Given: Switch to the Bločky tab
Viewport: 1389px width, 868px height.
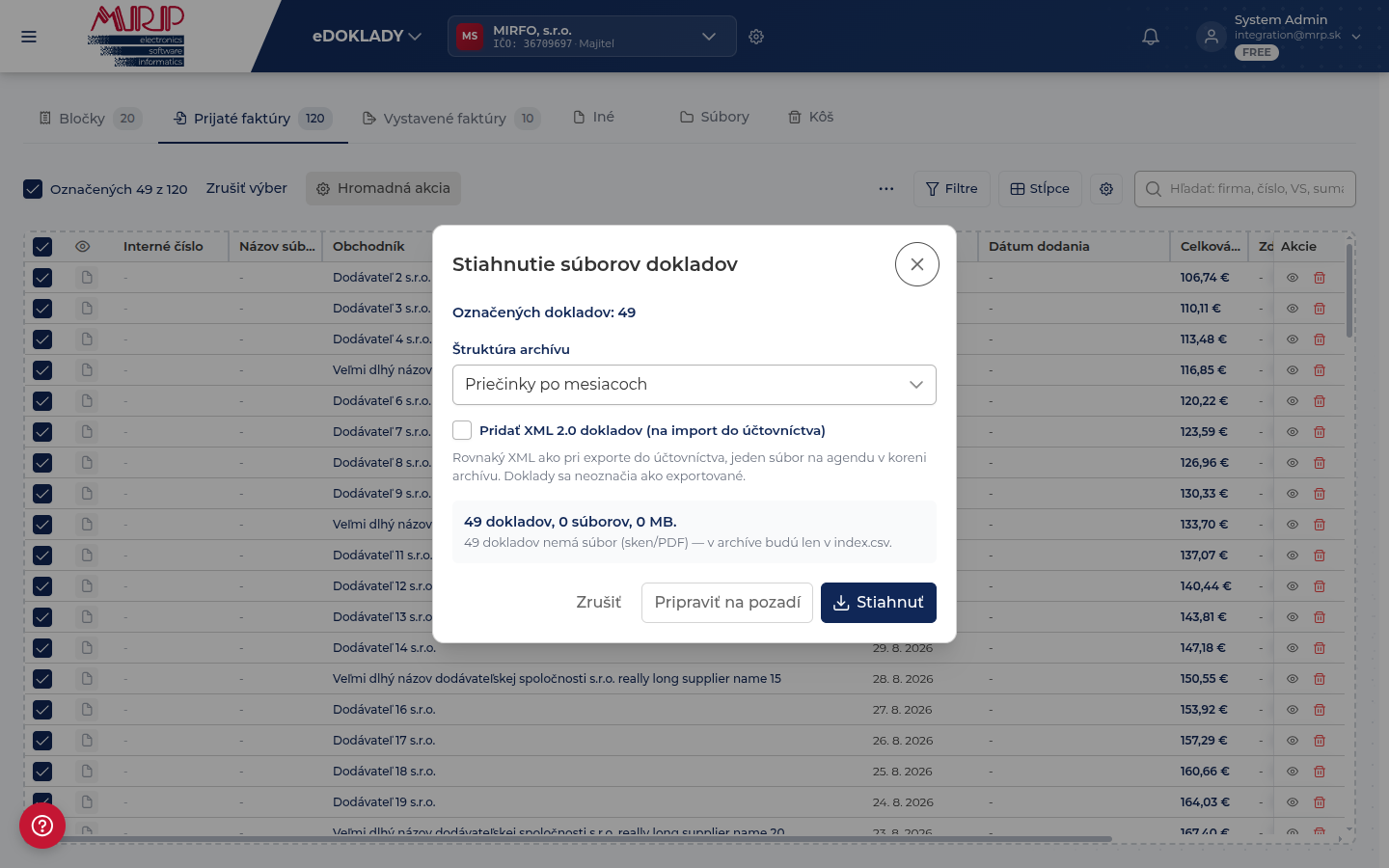Looking at the screenshot, I should click(91, 119).
